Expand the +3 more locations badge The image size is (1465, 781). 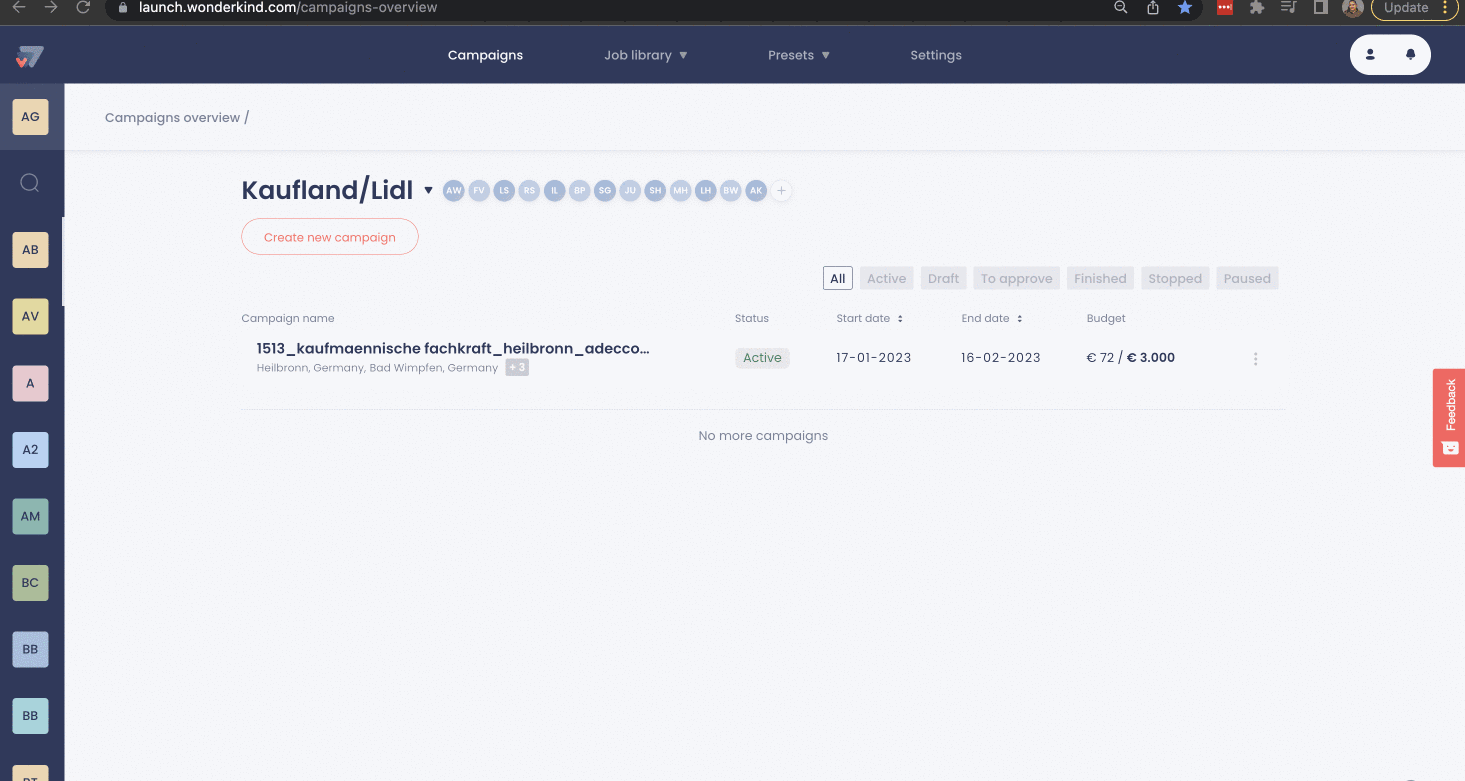coord(516,368)
